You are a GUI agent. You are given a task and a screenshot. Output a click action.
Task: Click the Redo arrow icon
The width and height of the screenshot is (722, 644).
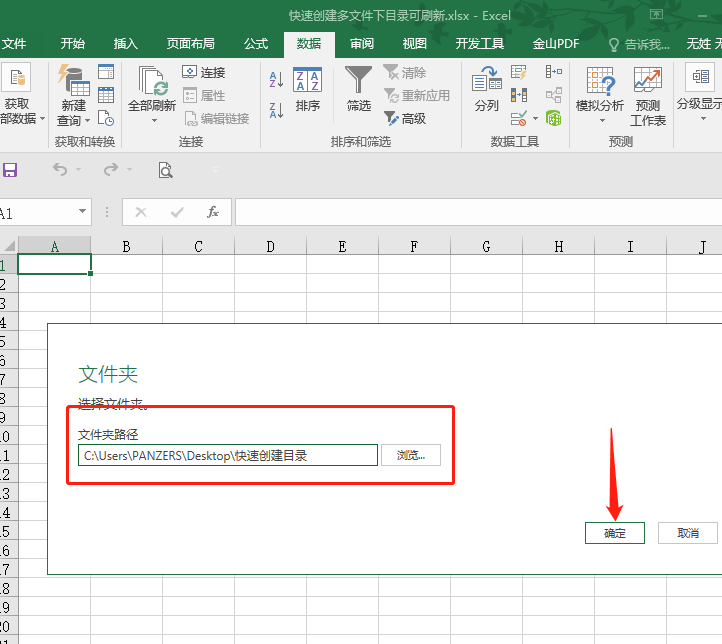111,170
